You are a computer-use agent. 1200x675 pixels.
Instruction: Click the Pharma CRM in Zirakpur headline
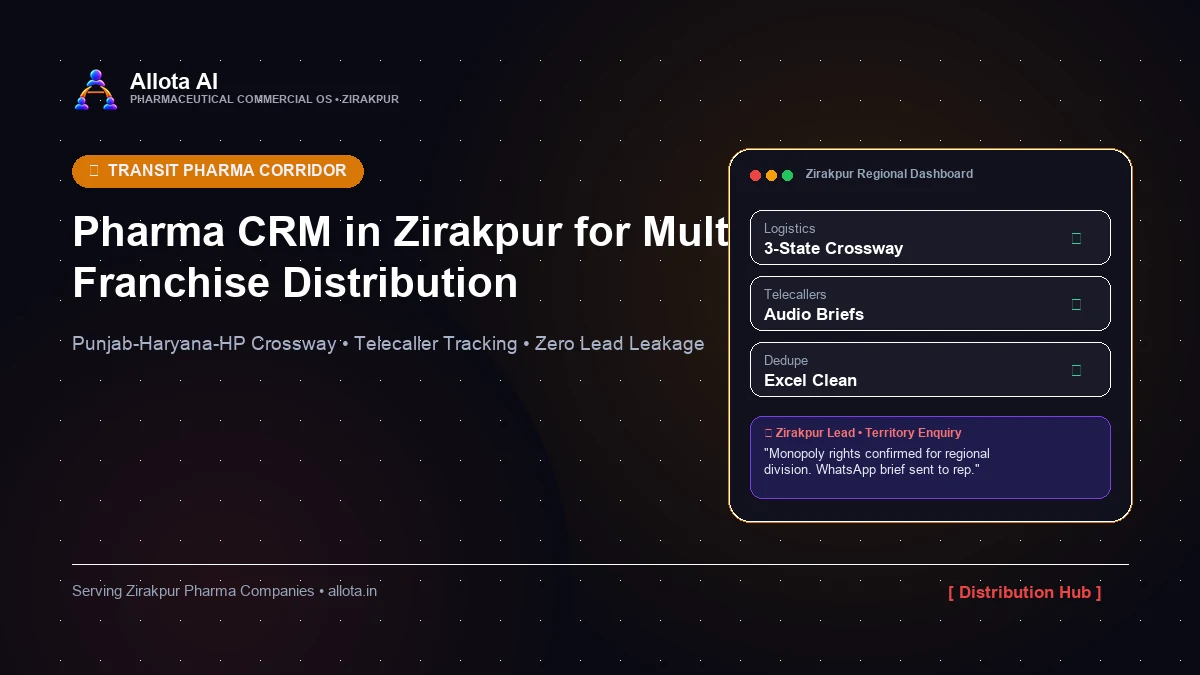pyautogui.click(x=402, y=257)
